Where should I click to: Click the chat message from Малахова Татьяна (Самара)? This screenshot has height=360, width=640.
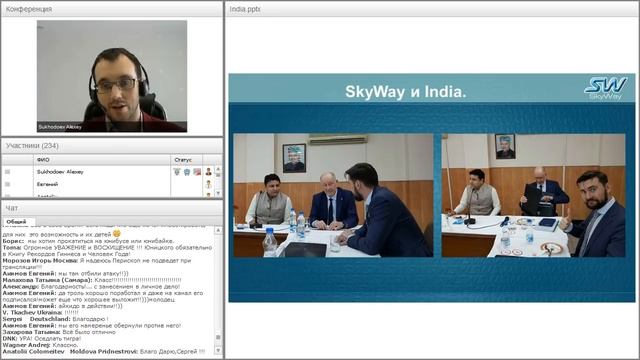click(x=92, y=280)
